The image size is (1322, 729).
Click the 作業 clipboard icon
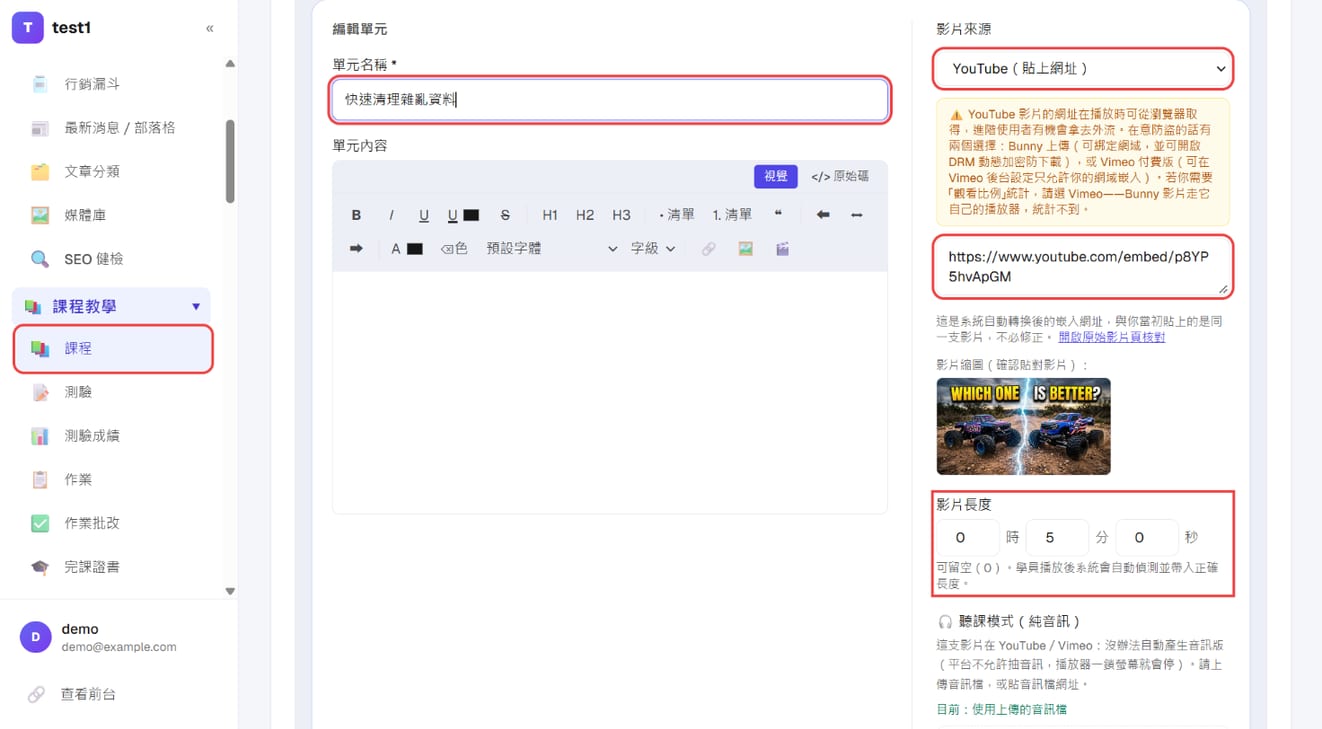(x=40, y=480)
